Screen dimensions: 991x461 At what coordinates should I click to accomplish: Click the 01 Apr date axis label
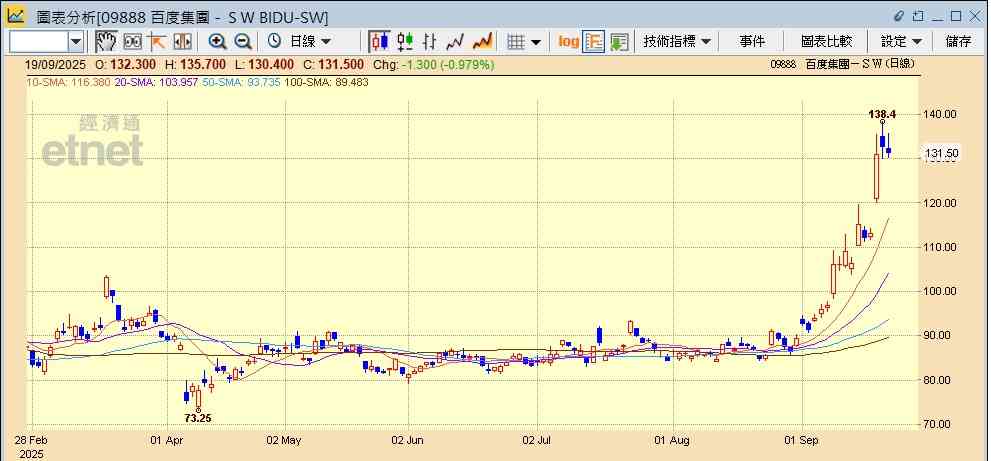pos(168,440)
